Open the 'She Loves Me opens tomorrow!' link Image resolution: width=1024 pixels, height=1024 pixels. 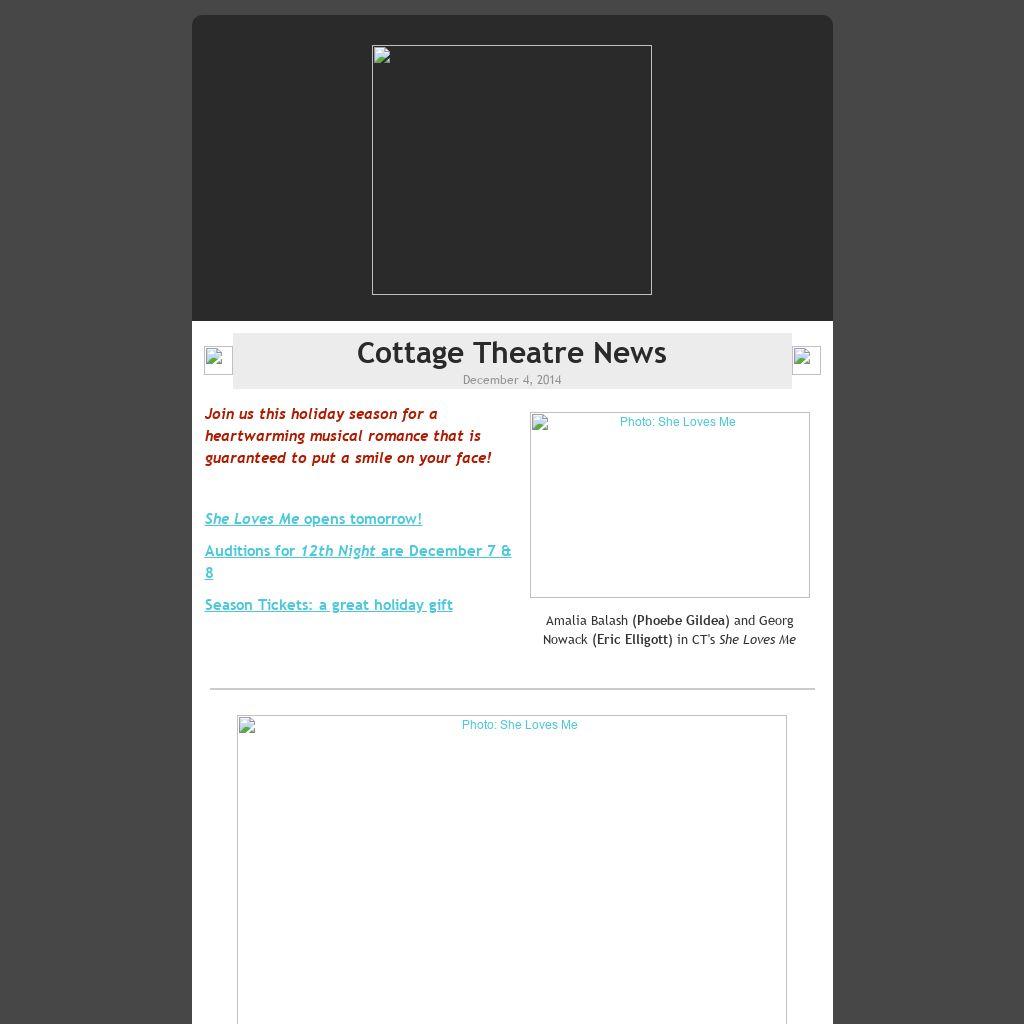coord(313,519)
